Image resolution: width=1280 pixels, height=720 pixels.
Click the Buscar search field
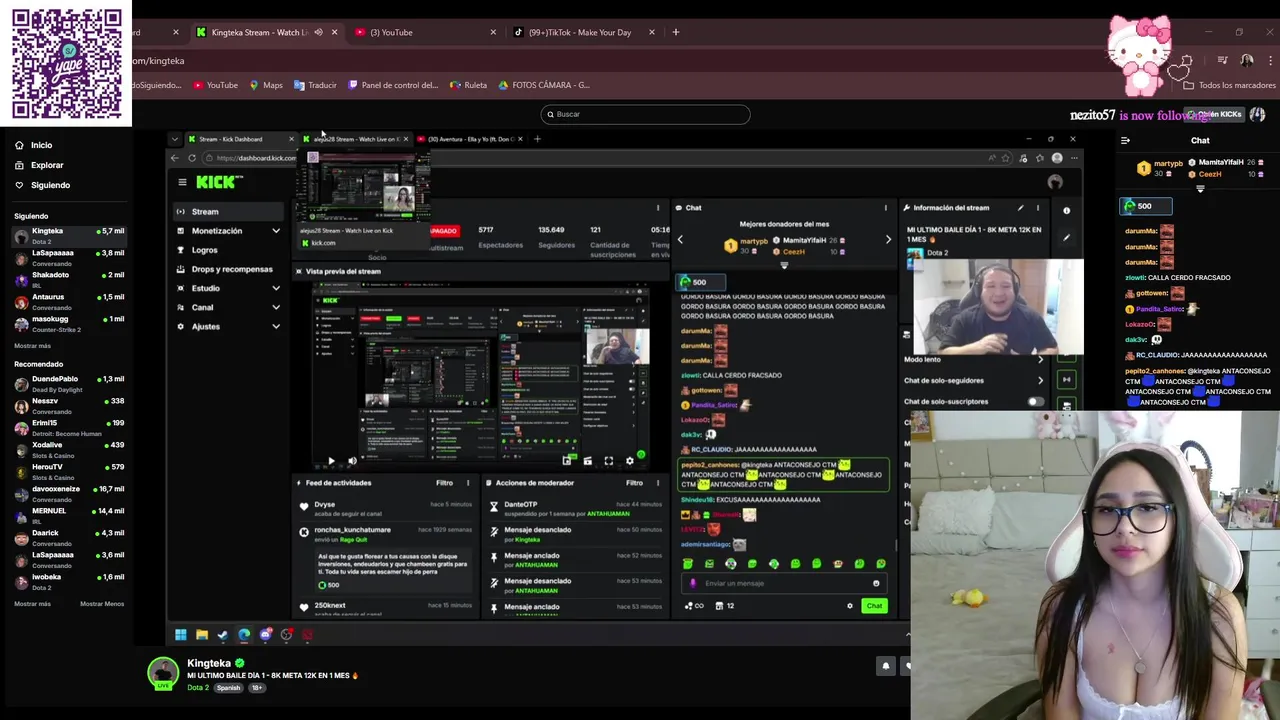(645, 114)
